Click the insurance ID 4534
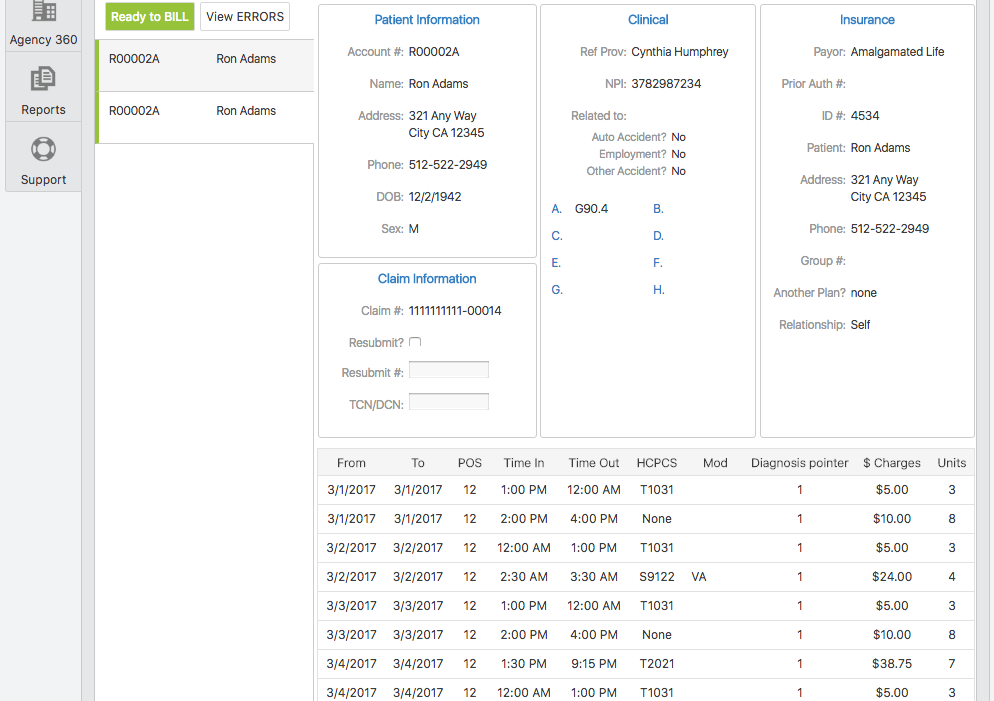994x701 pixels. click(865, 115)
